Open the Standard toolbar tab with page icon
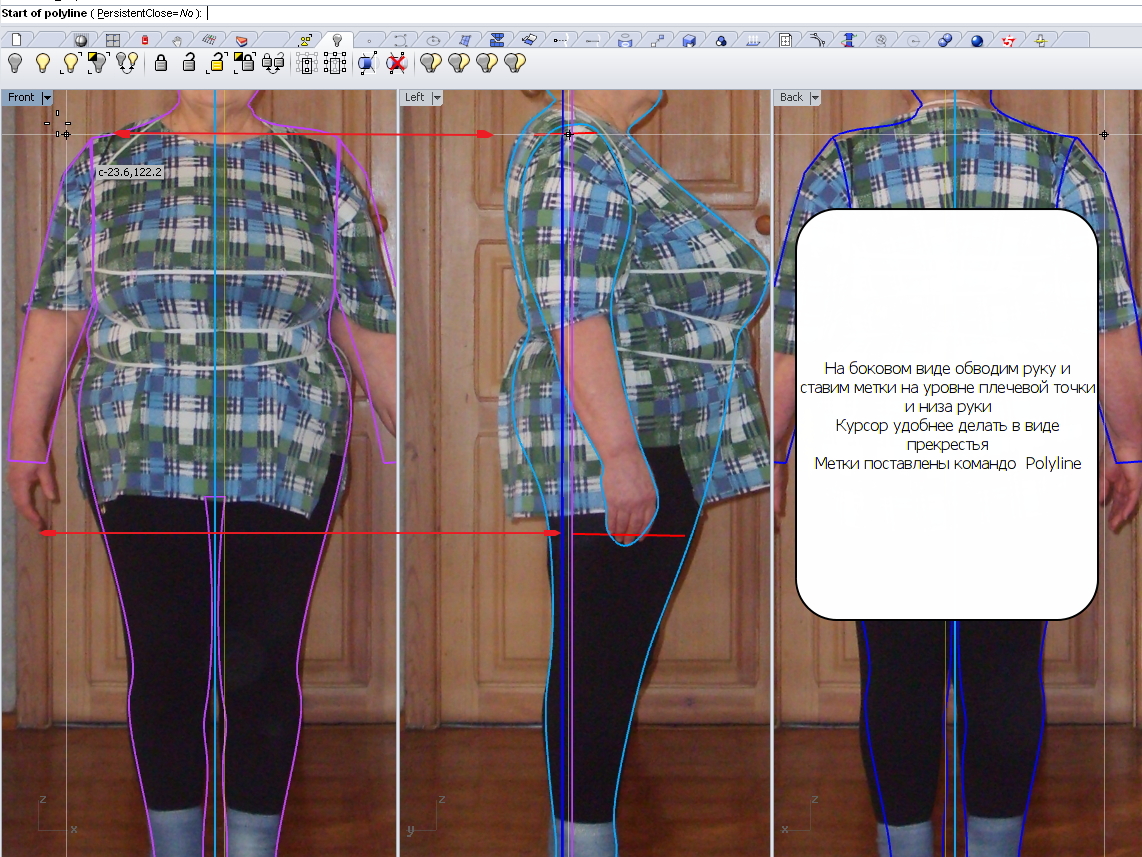The width and height of the screenshot is (1142, 857). point(17,40)
